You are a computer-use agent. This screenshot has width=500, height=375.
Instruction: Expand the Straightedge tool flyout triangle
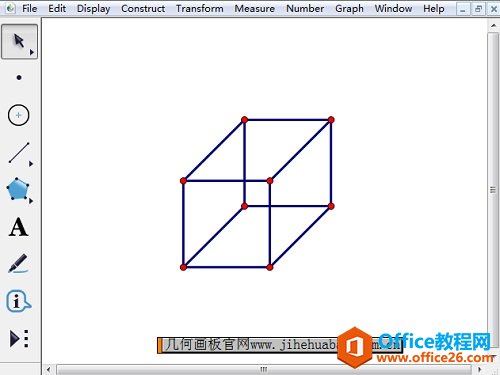click(x=31, y=164)
